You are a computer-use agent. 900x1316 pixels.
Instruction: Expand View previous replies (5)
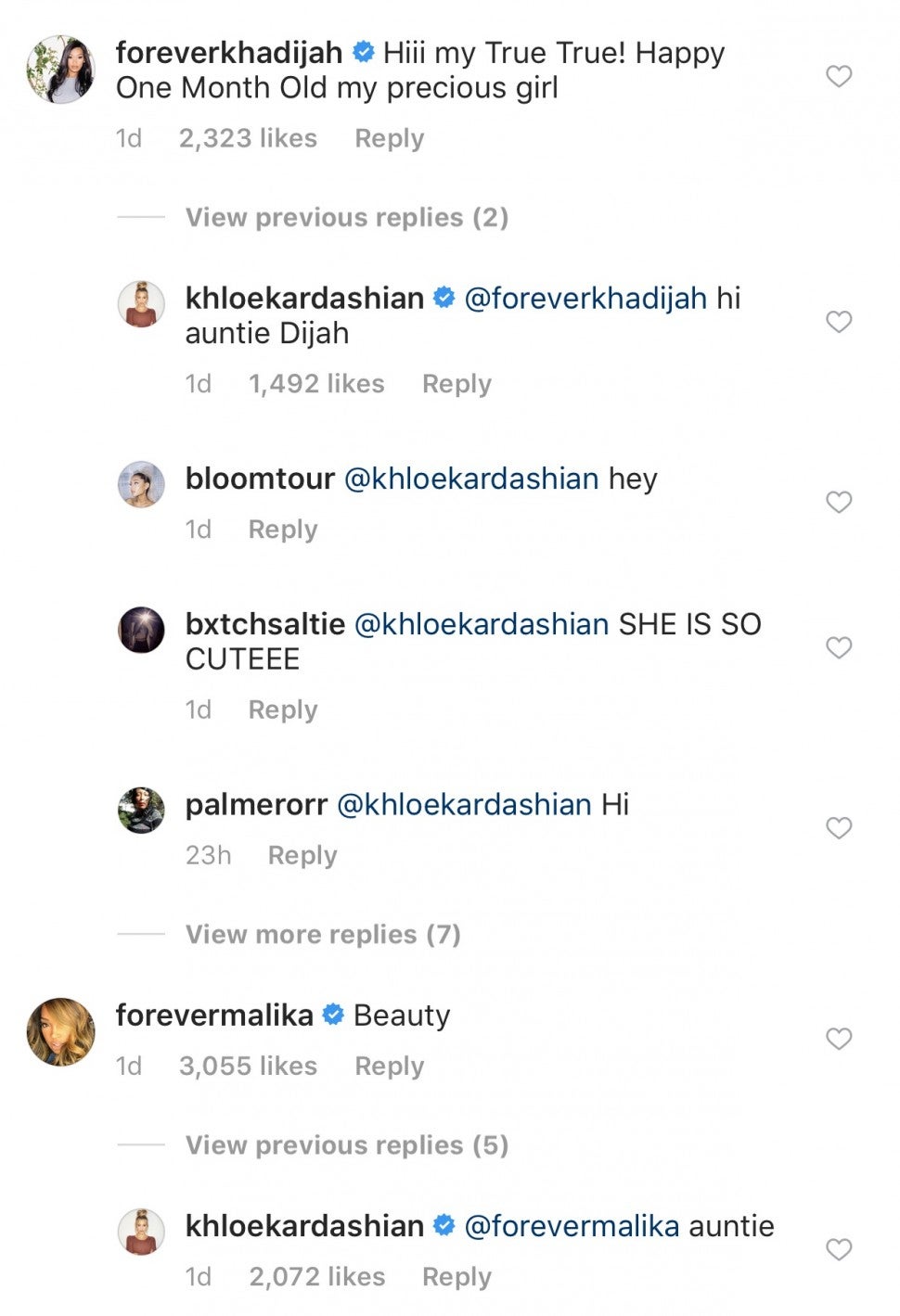(x=346, y=1144)
